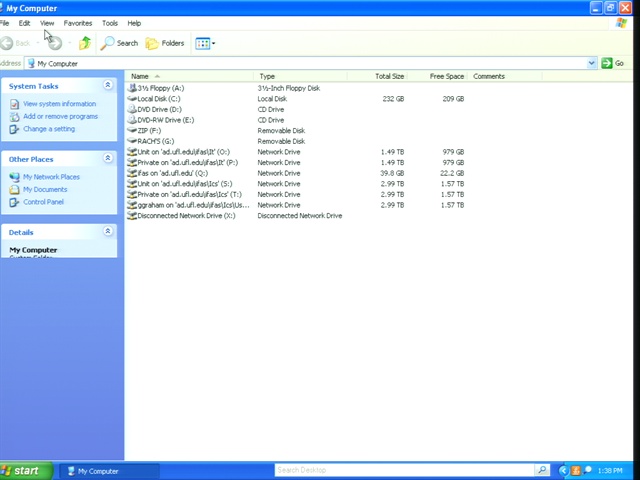
Task: Select the Unit network drive (S:) icon
Action: pyautogui.click(x=132, y=183)
